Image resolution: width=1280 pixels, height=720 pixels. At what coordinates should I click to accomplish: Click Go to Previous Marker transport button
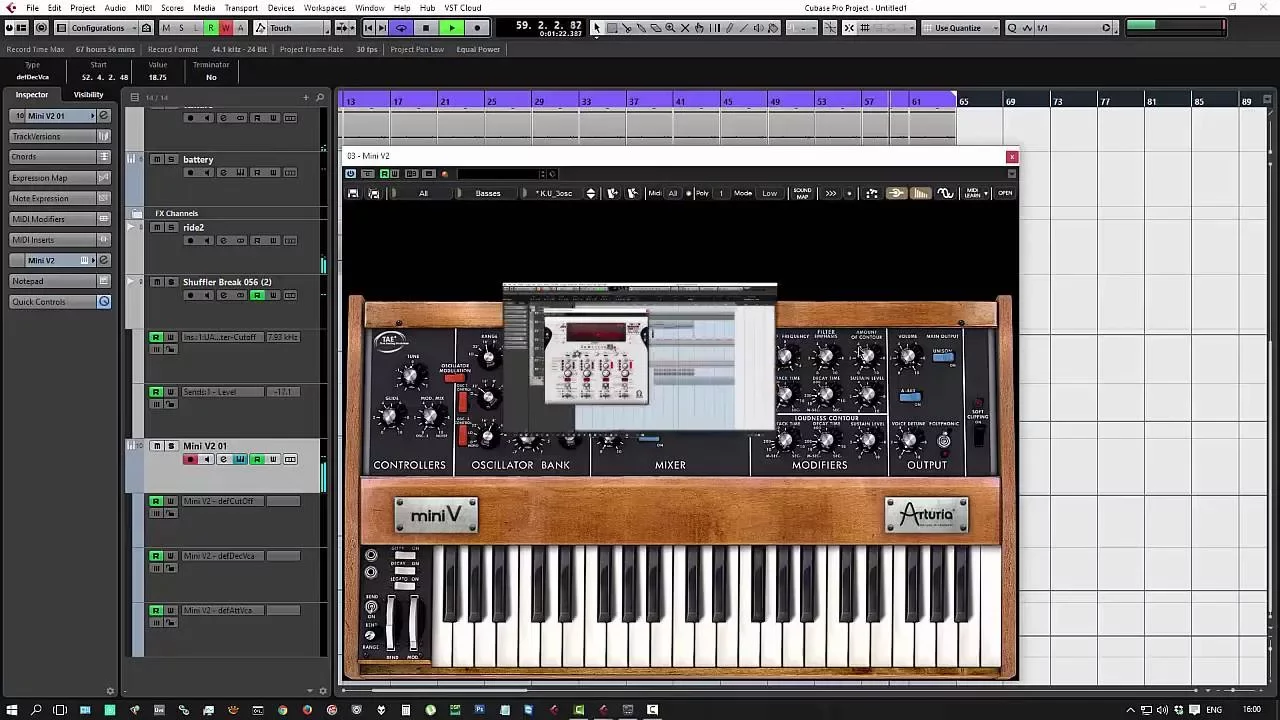[369, 28]
